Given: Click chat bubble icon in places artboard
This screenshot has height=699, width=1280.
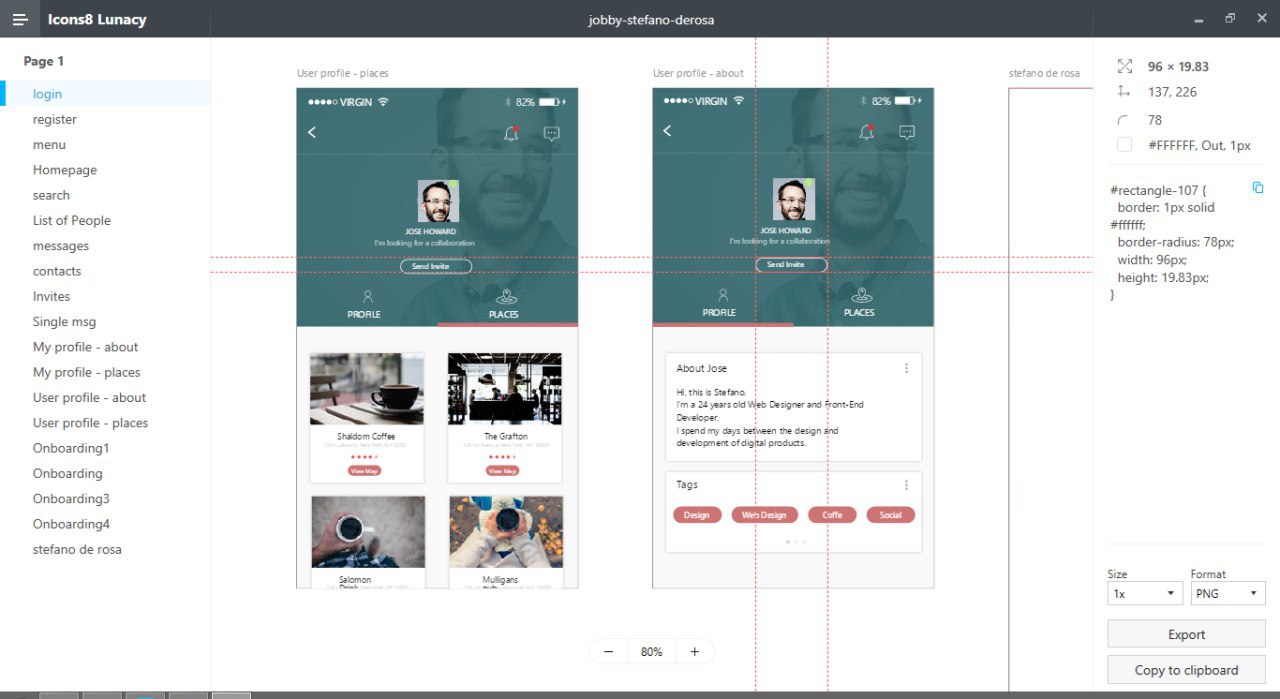Looking at the screenshot, I should pos(551,133).
